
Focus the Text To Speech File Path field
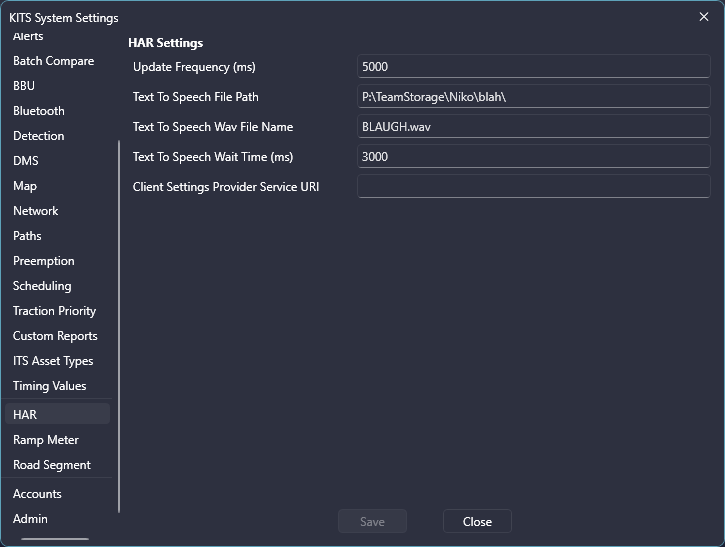point(534,97)
